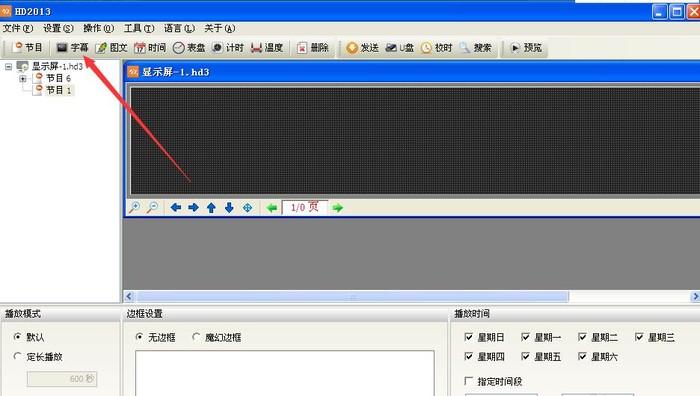
Task: Toggle the 星期五 checkbox
Action: click(525, 356)
